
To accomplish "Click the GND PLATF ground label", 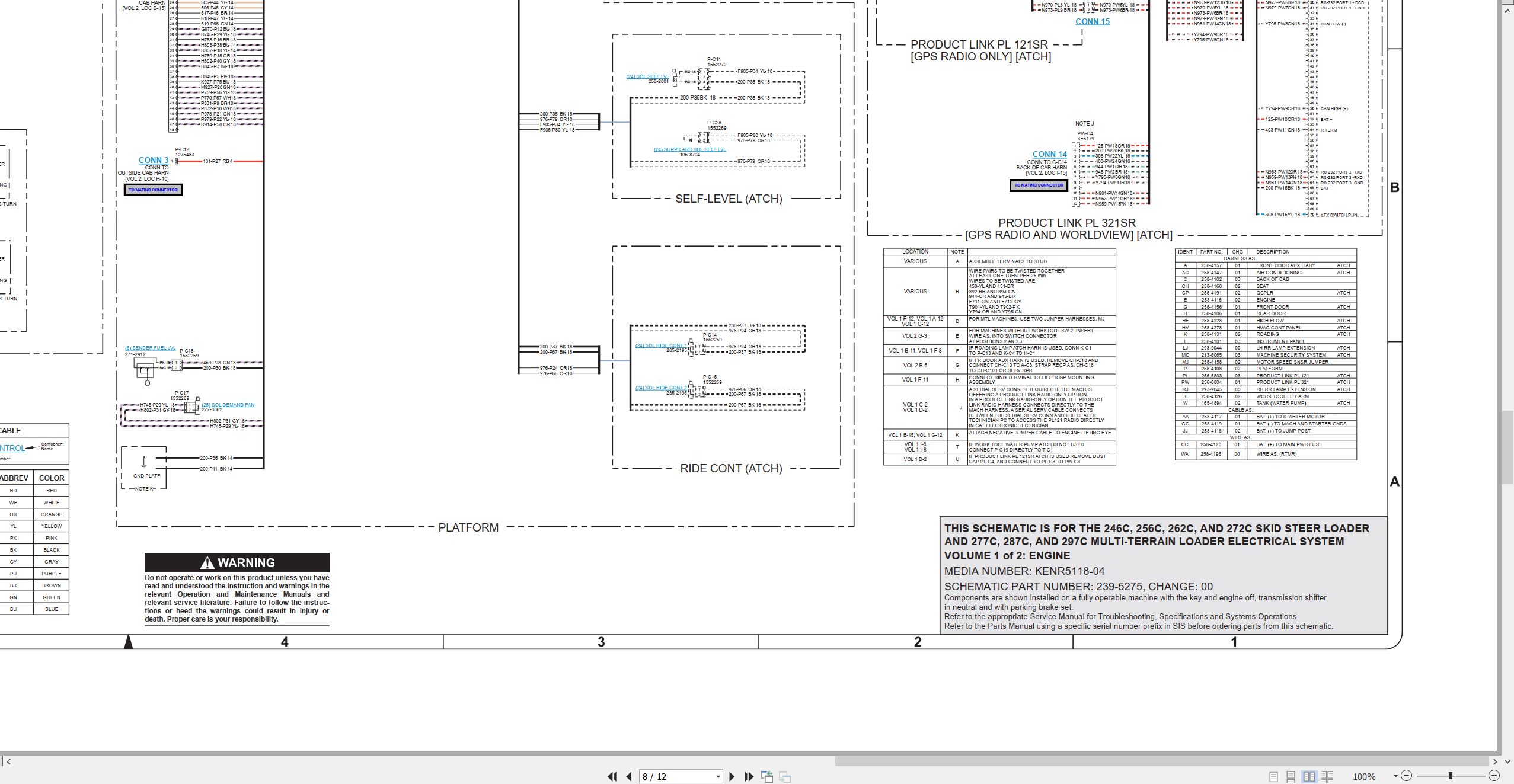I will [146, 476].
